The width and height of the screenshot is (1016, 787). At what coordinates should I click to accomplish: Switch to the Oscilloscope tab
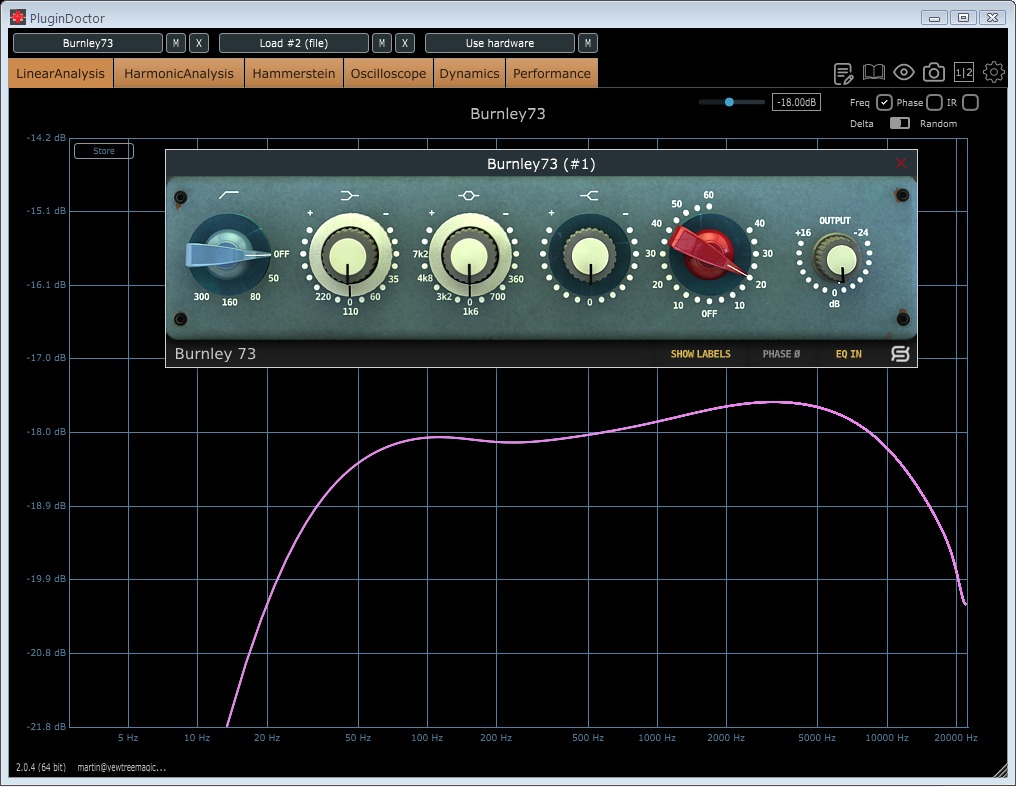[388, 74]
